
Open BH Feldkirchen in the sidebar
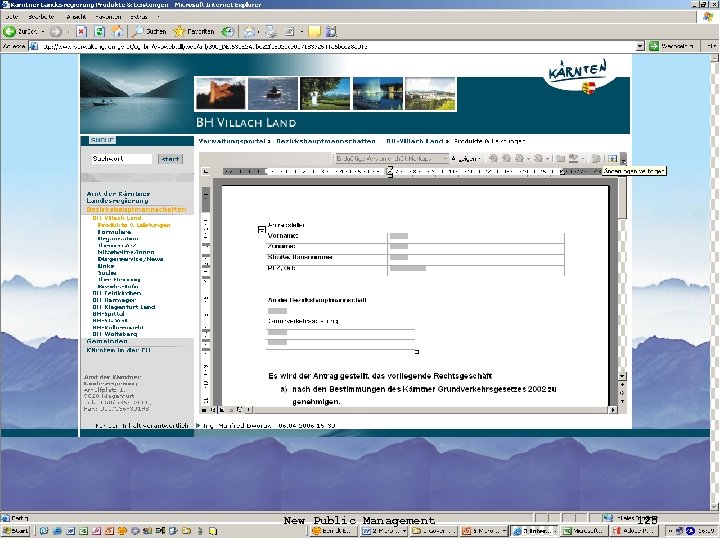point(117,293)
